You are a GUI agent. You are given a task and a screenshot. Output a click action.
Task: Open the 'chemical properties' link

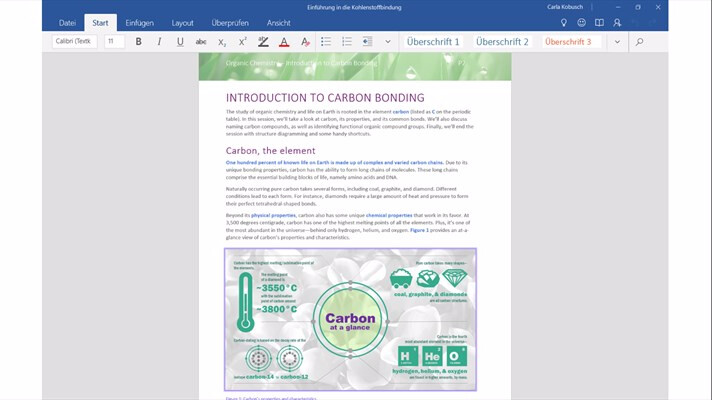pyautogui.click(x=389, y=215)
